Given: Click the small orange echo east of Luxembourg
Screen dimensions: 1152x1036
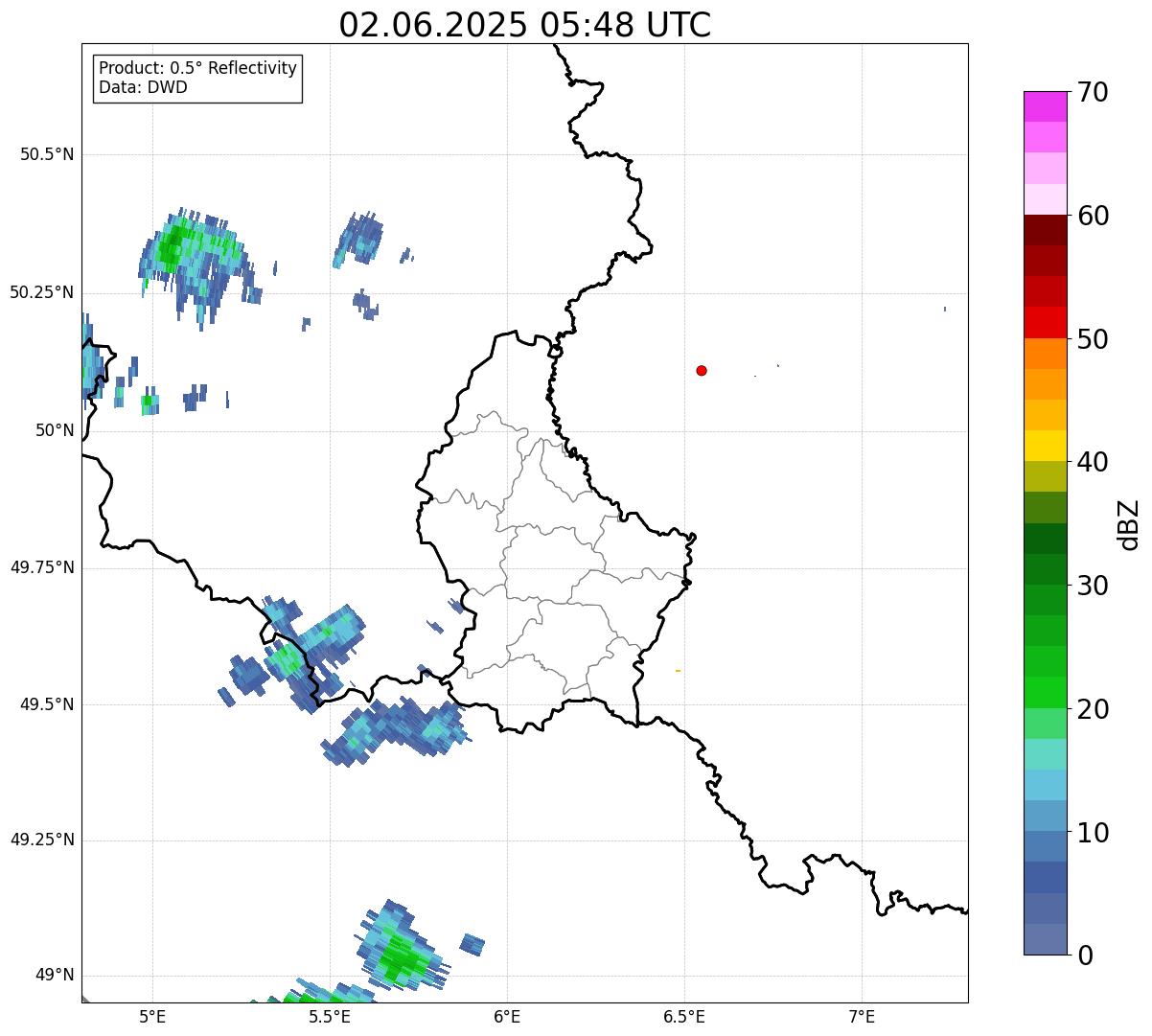Looking at the screenshot, I should point(678,671).
